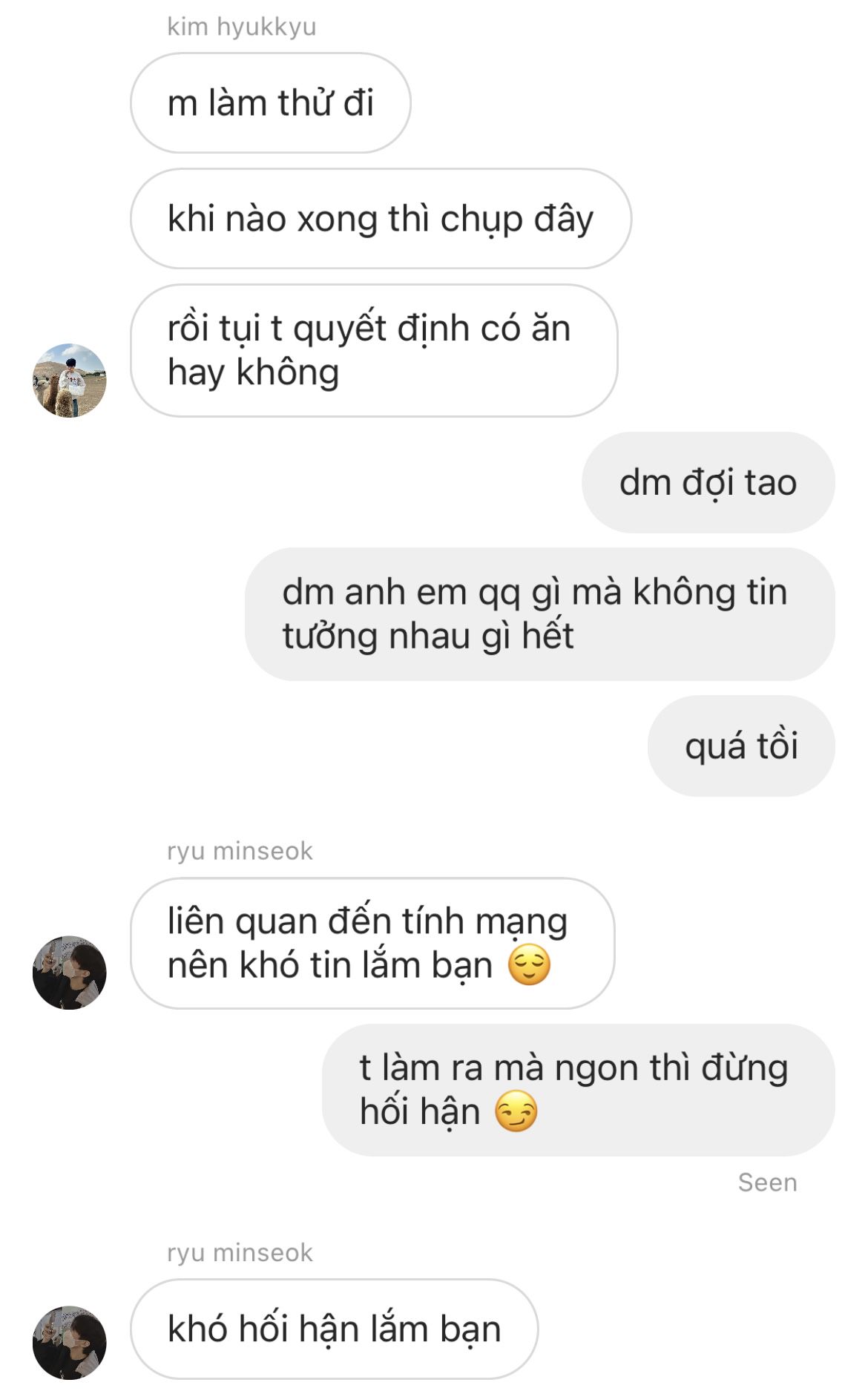
Task: Select the 'khi nào xong thì chụp đây' bubble
Action: pyautogui.click(x=381, y=219)
